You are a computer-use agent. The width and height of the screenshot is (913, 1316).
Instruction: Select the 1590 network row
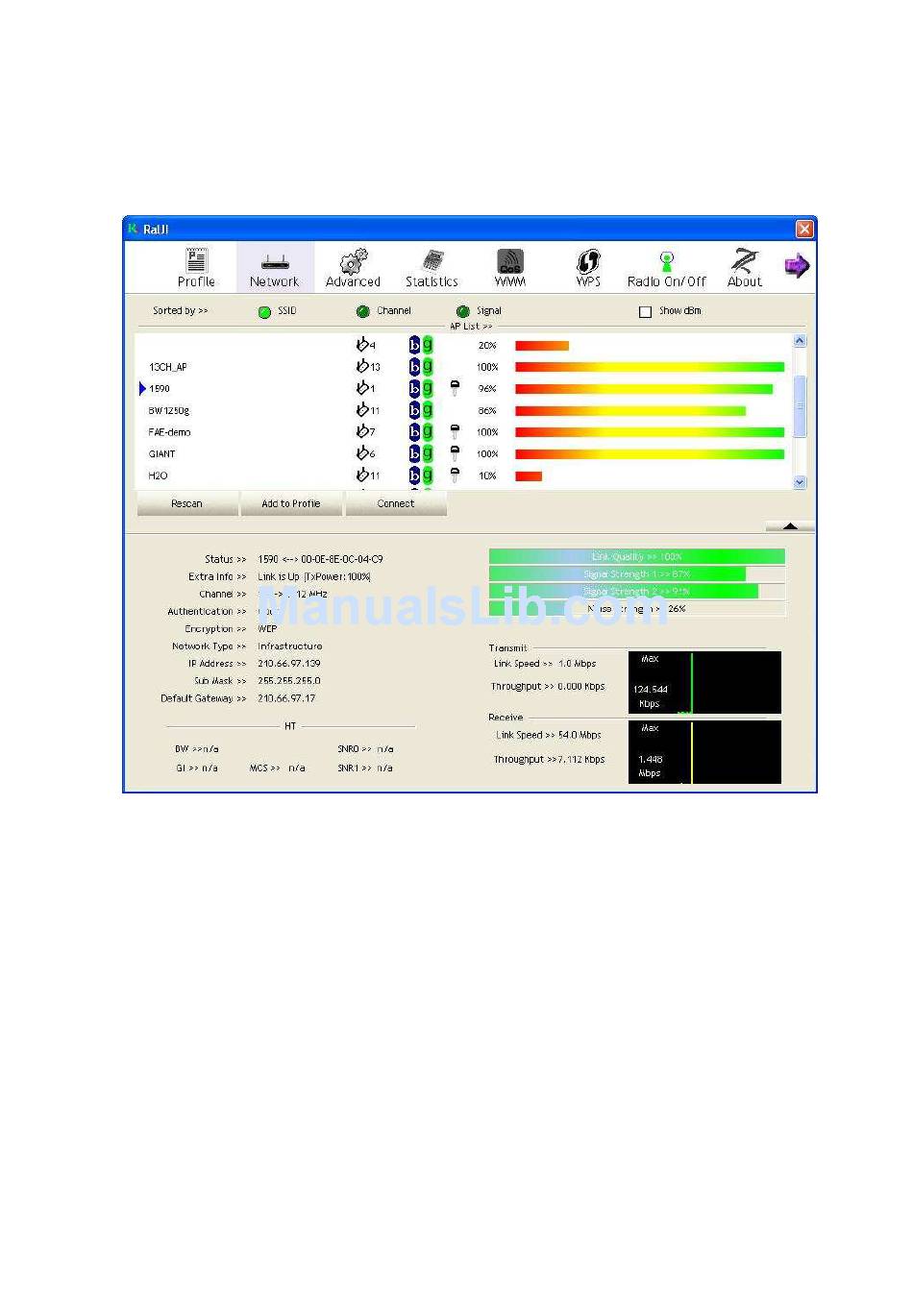tap(463, 389)
